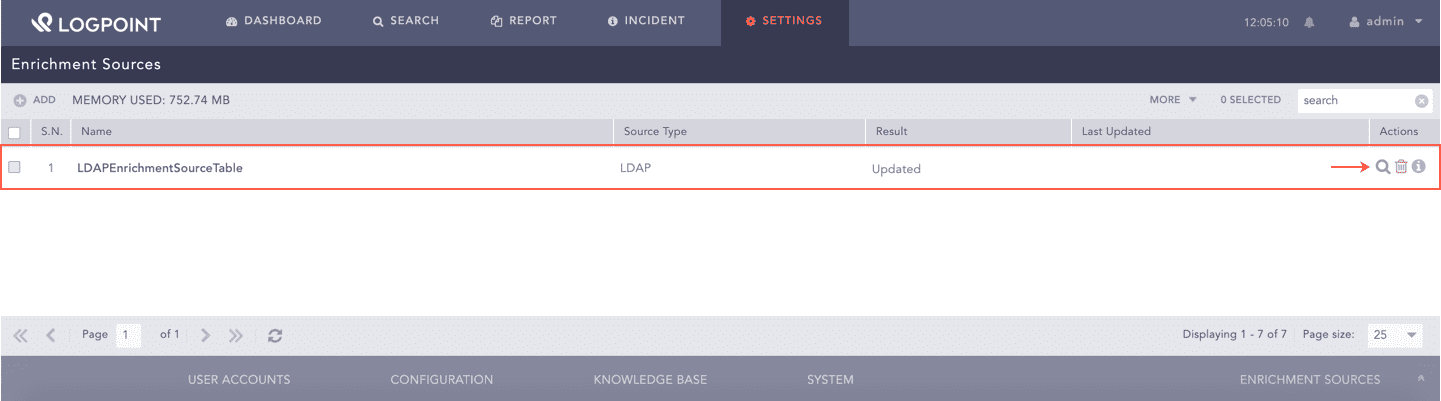1441x401 pixels.
Task: Clear the search box with X icon
Action: pyautogui.click(x=1421, y=100)
